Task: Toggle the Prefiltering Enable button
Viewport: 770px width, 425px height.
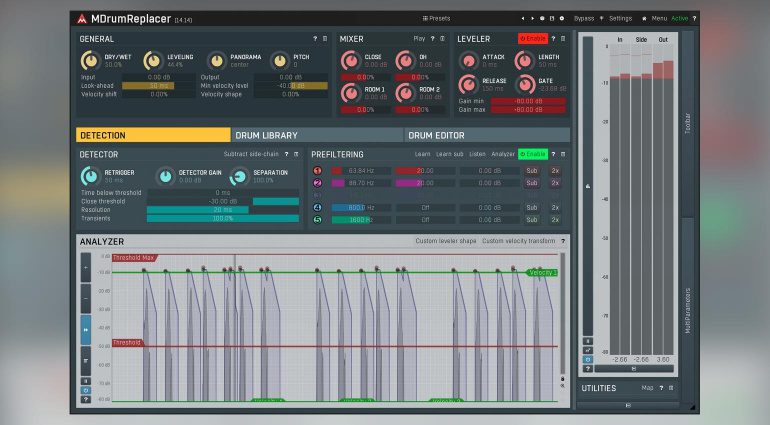Action: coord(532,154)
